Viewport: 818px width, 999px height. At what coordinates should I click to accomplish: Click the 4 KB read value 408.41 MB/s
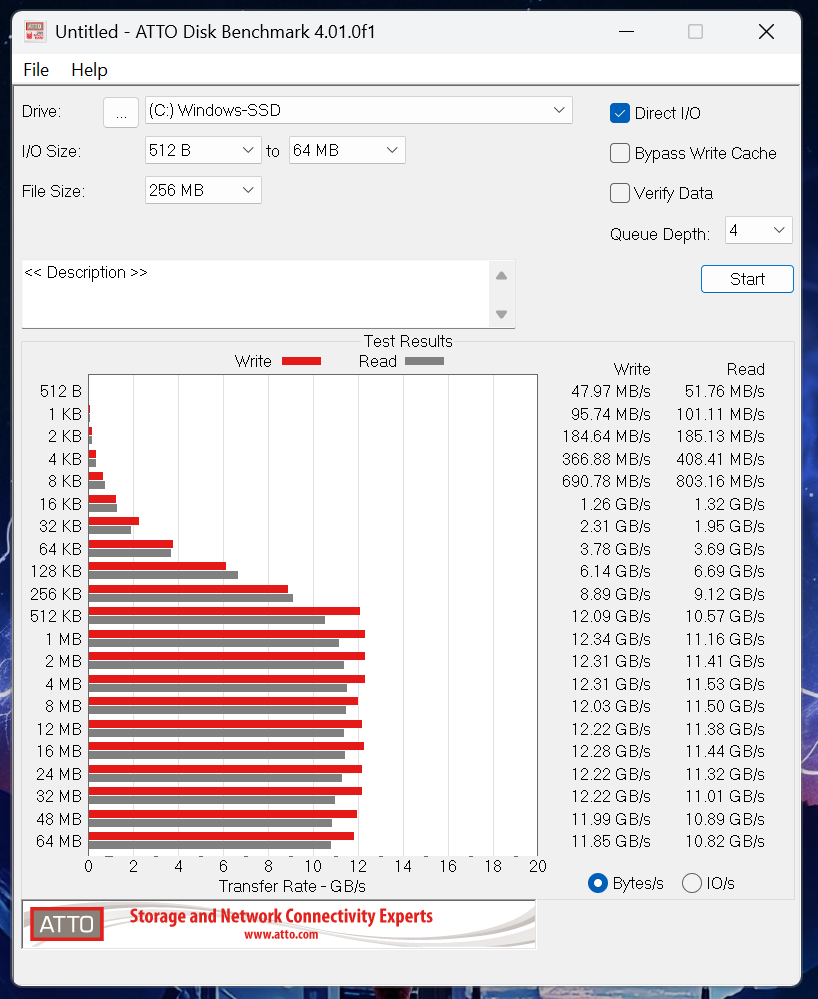(721, 459)
